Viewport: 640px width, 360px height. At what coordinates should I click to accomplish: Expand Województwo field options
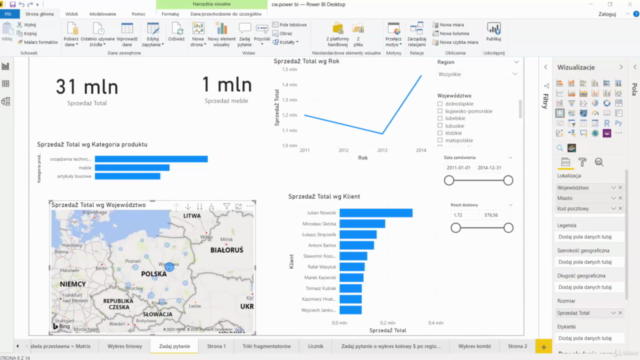coord(613,187)
